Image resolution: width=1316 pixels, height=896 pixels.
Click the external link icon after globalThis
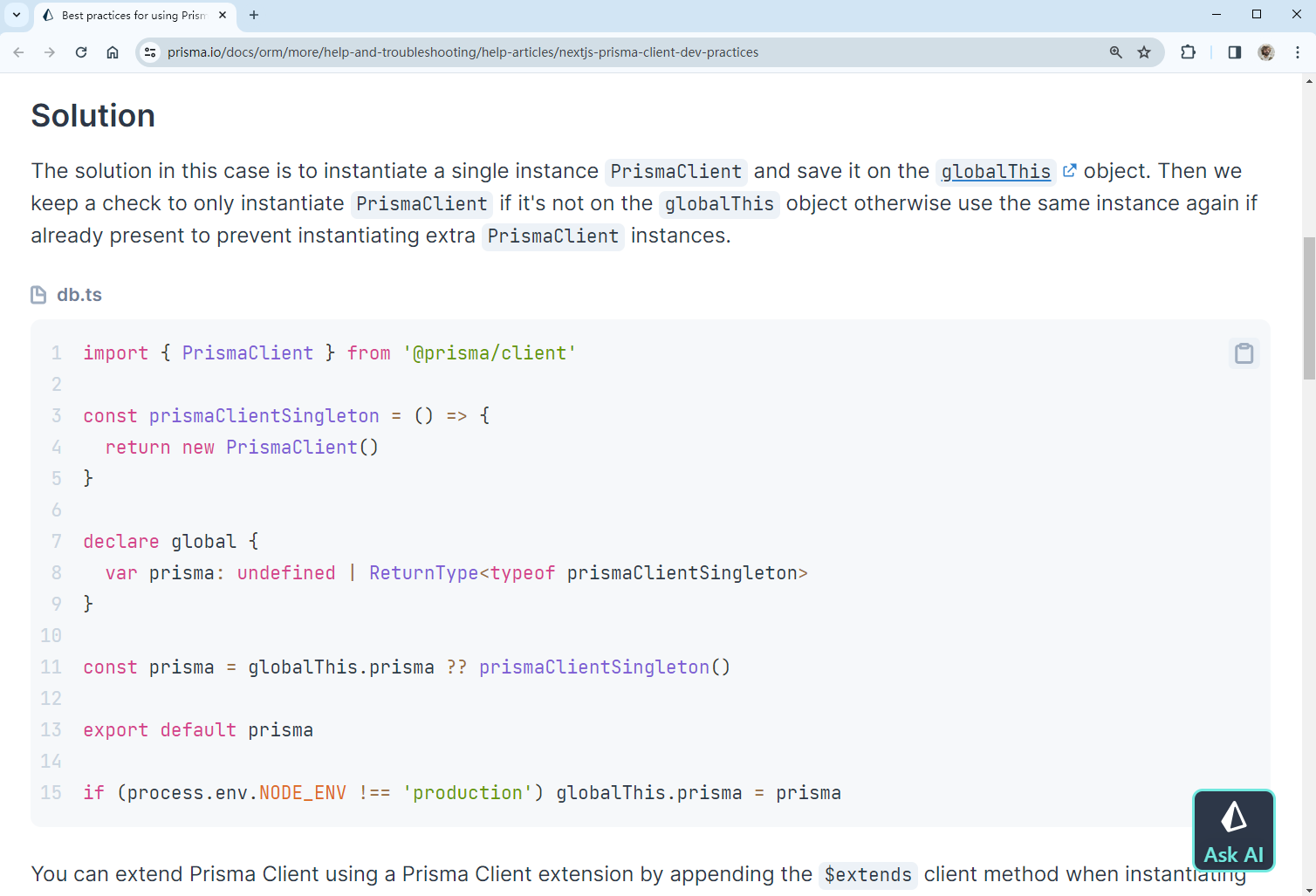(x=1069, y=171)
